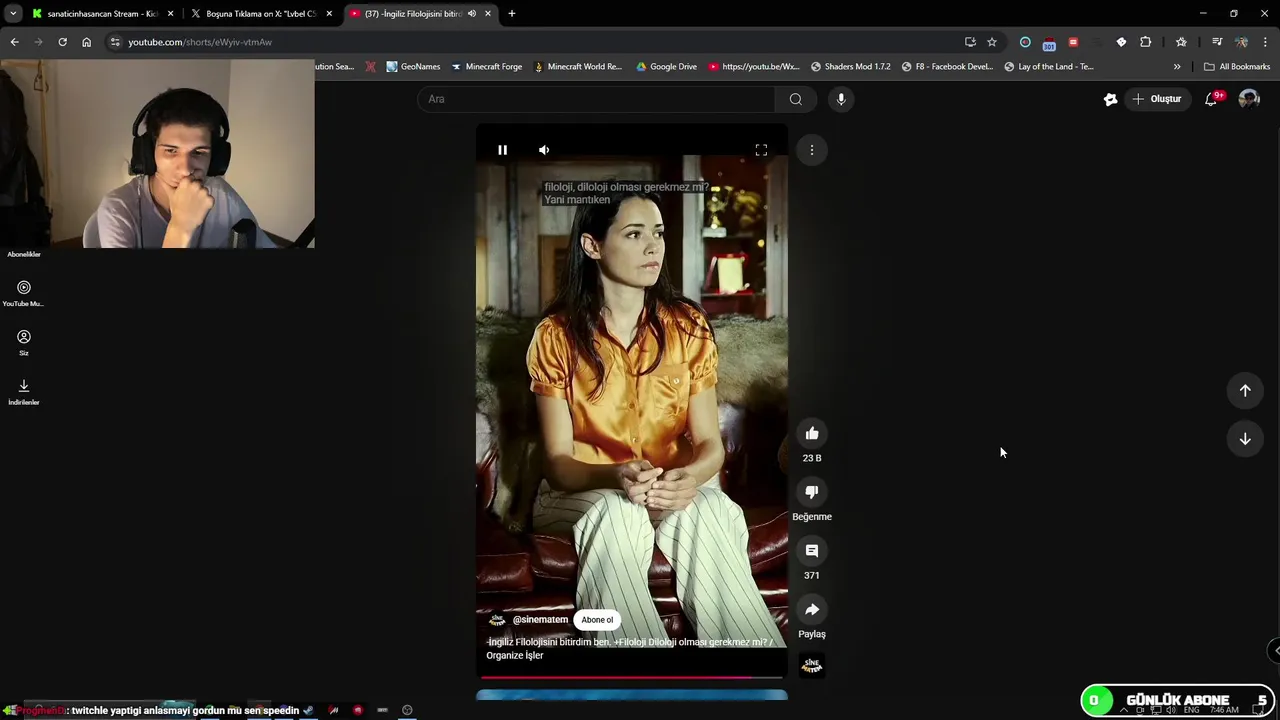Open the https://youtu.be/Wx... bookmark
Screen dimensions: 1280x720
(x=754, y=67)
